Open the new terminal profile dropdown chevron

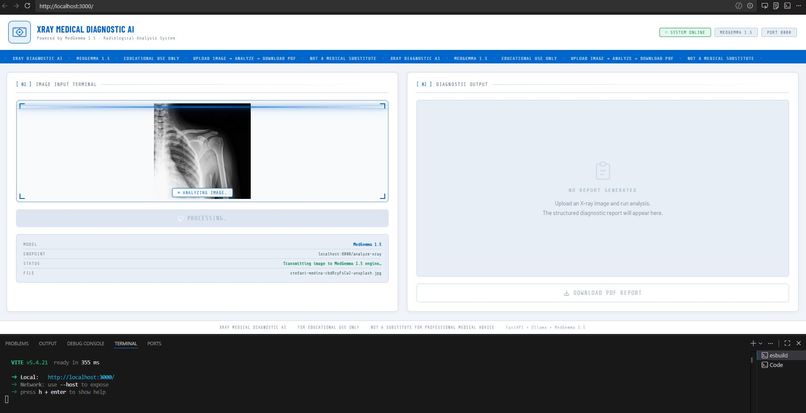(x=760, y=343)
